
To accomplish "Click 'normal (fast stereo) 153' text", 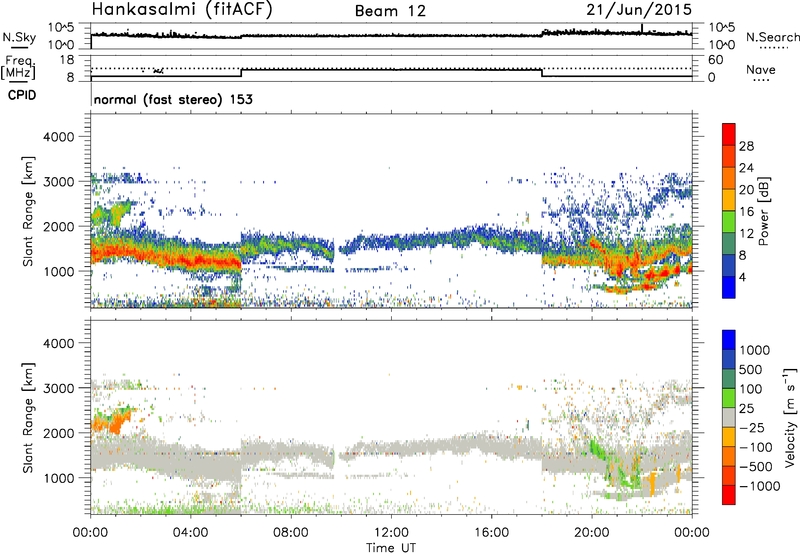I will click(x=173, y=99).
